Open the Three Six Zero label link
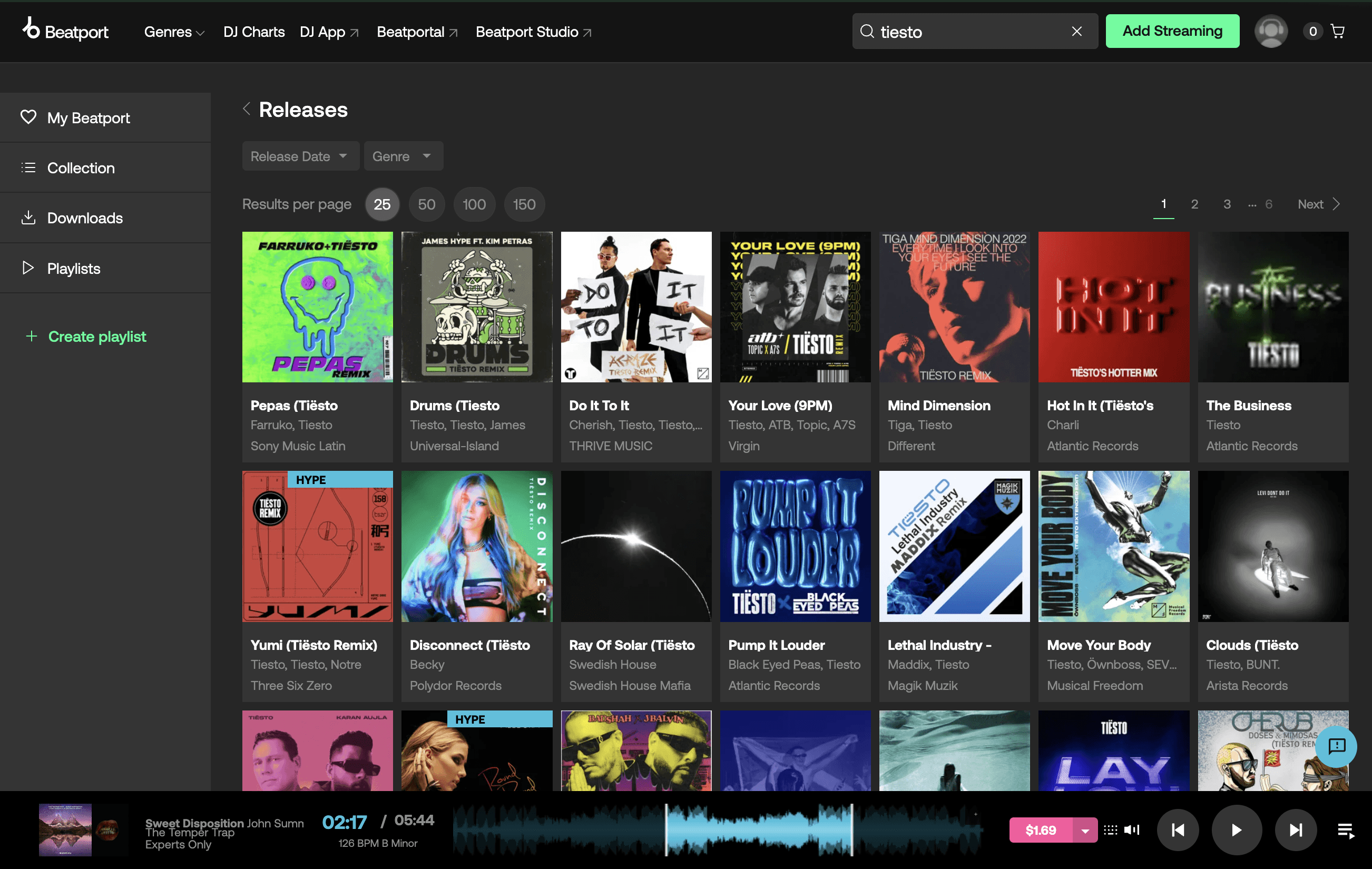Screen dimensions: 1372x869 point(291,686)
